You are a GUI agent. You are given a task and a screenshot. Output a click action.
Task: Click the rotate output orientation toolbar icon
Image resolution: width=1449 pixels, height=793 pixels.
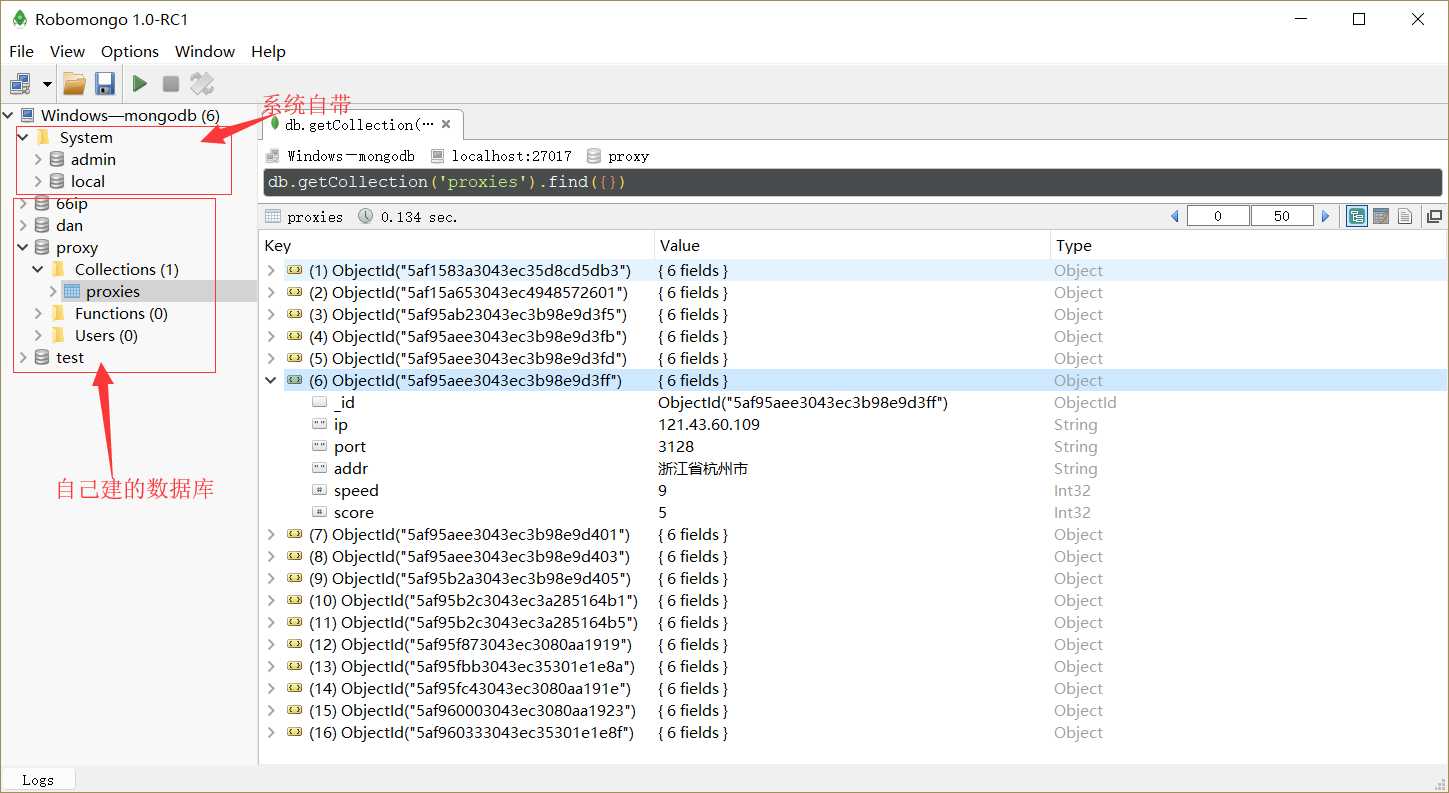(x=202, y=84)
